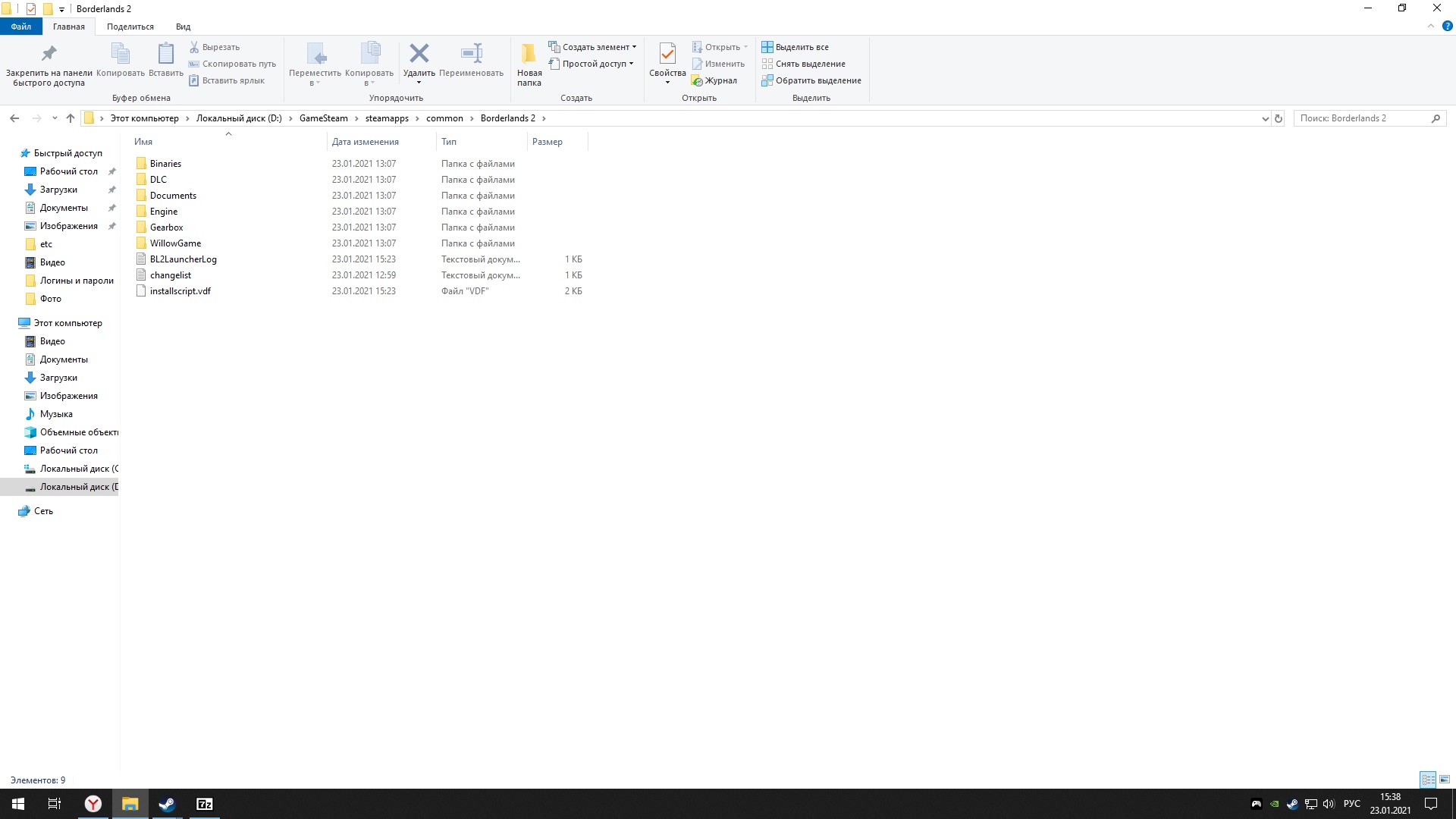Viewport: 1456px width, 819px height.
Task: Click Rename (Переименовать) button
Action: (x=471, y=60)
